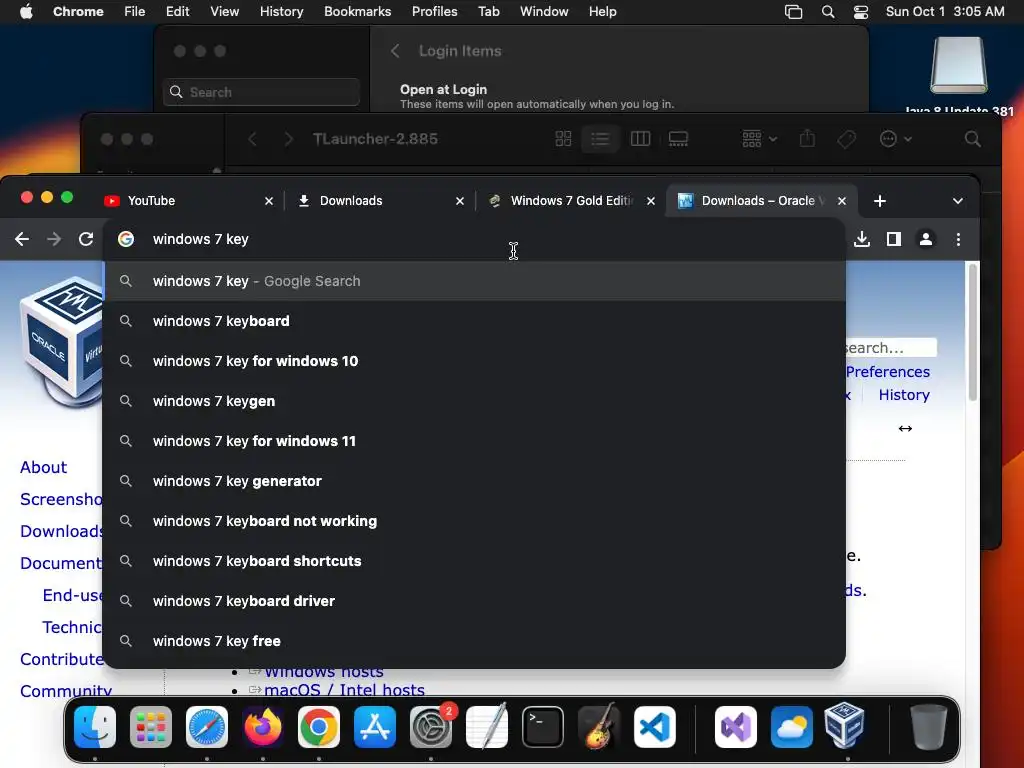Open Preferences link on VirtualBox page
Image resolution: width=1024 pixels, height=768 pixels.
[x=888, y=372]
